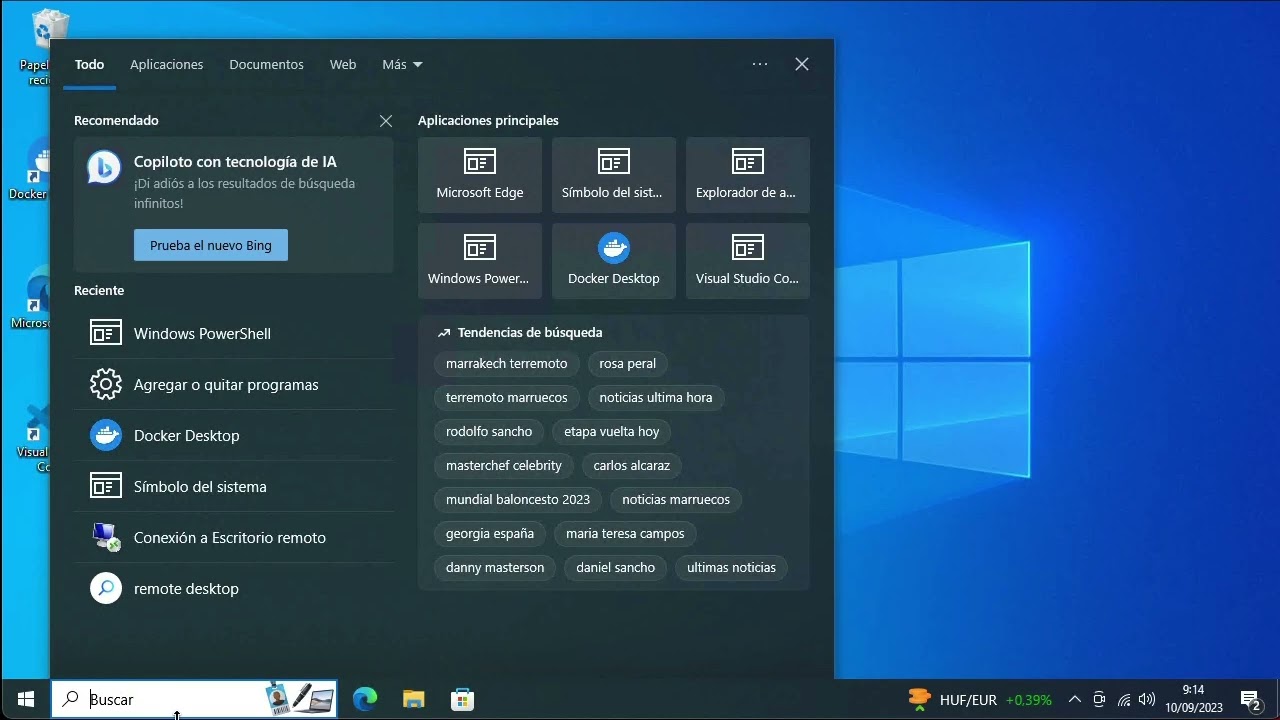Search the trend danny masterson
The width and height of the screenshot is (1280, 720).
pyautogui.click(x=495, y=567)
